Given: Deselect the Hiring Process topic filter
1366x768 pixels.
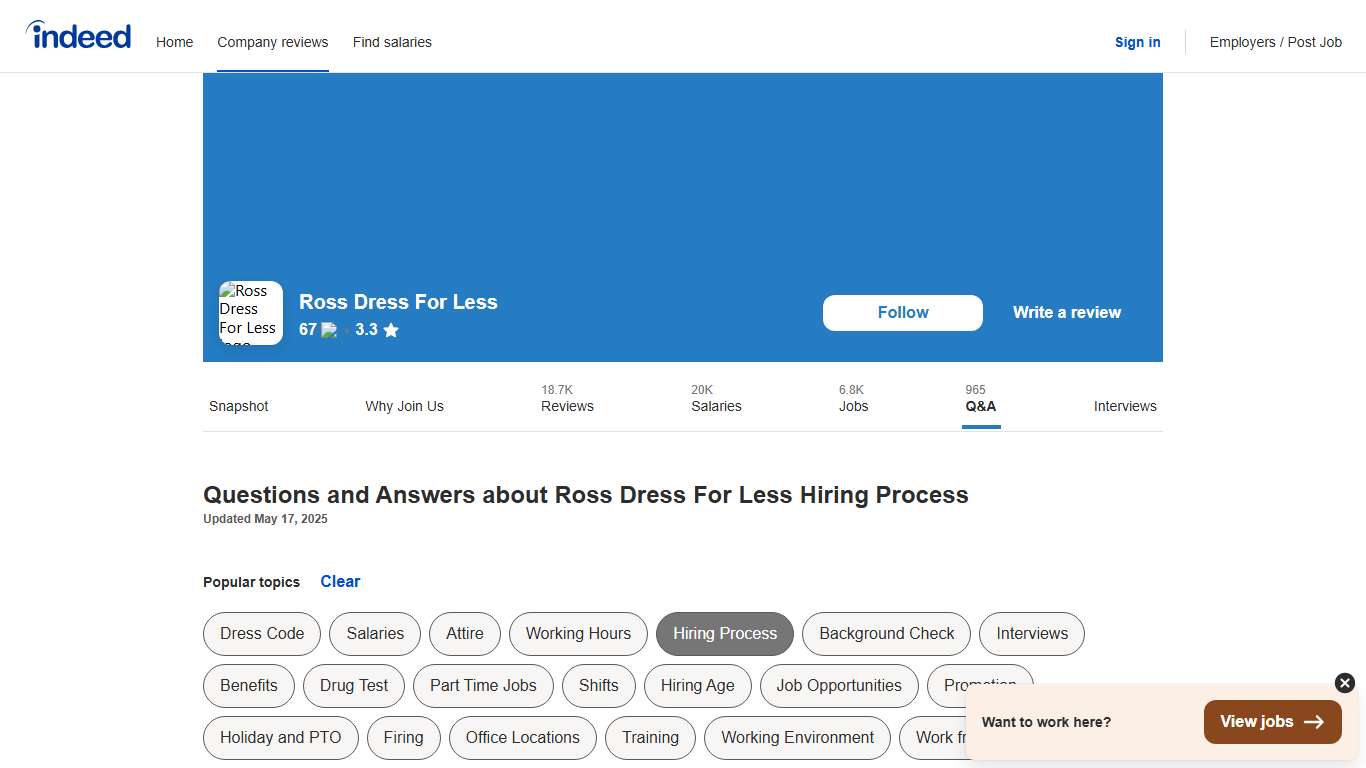Looking at the screenshot, I should pos(724,633).
